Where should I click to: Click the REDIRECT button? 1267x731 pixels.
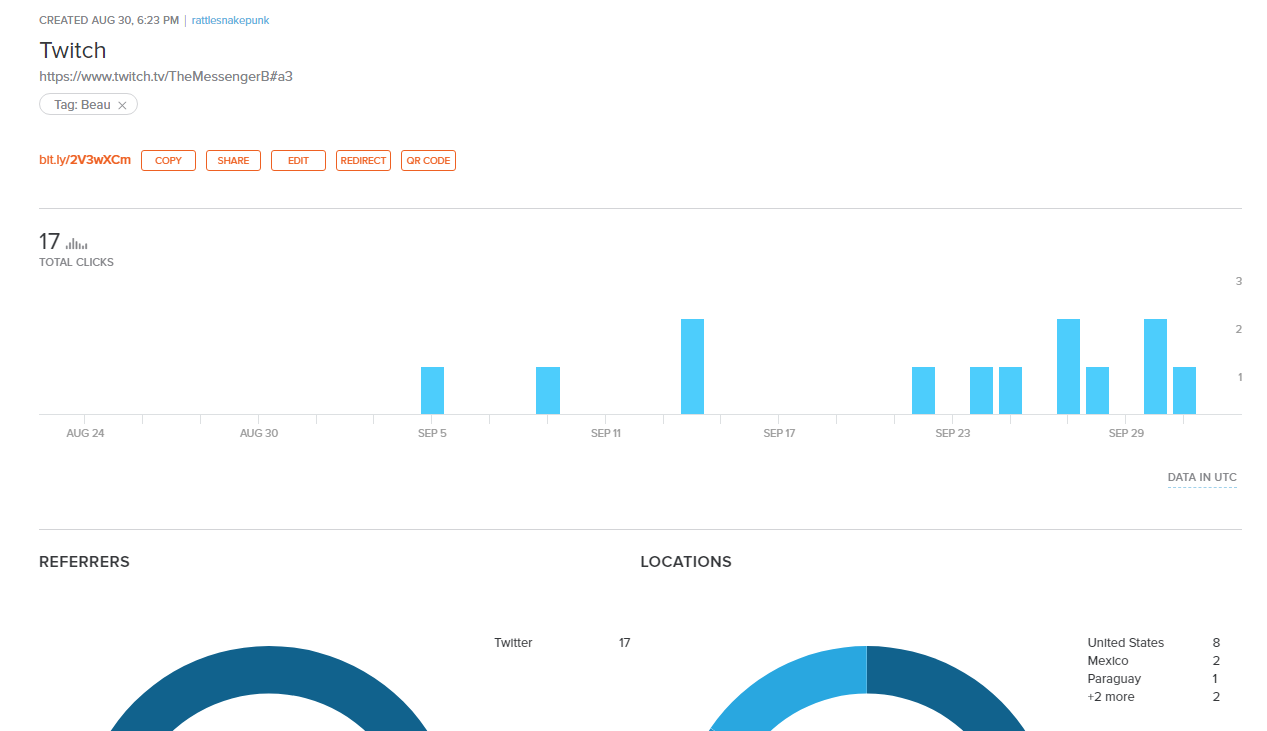[x=363, y=160]
